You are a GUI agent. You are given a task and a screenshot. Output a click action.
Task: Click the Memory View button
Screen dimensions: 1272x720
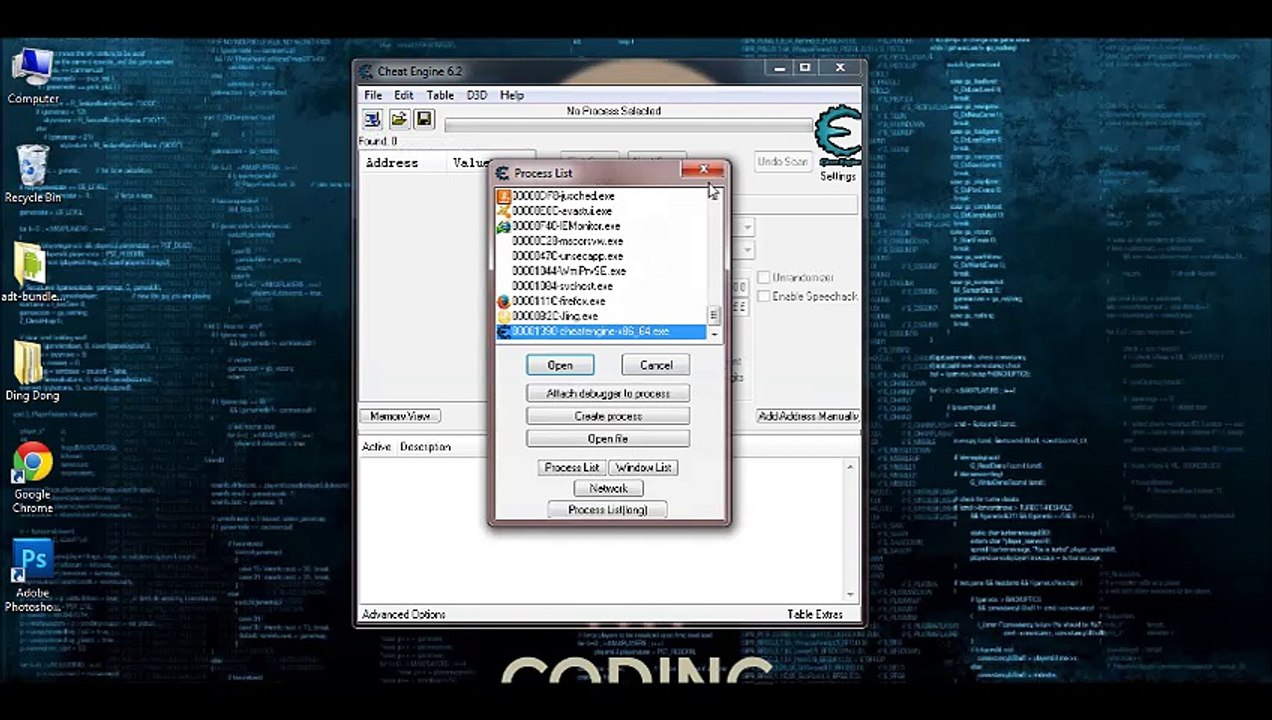(x=400, y=416)
